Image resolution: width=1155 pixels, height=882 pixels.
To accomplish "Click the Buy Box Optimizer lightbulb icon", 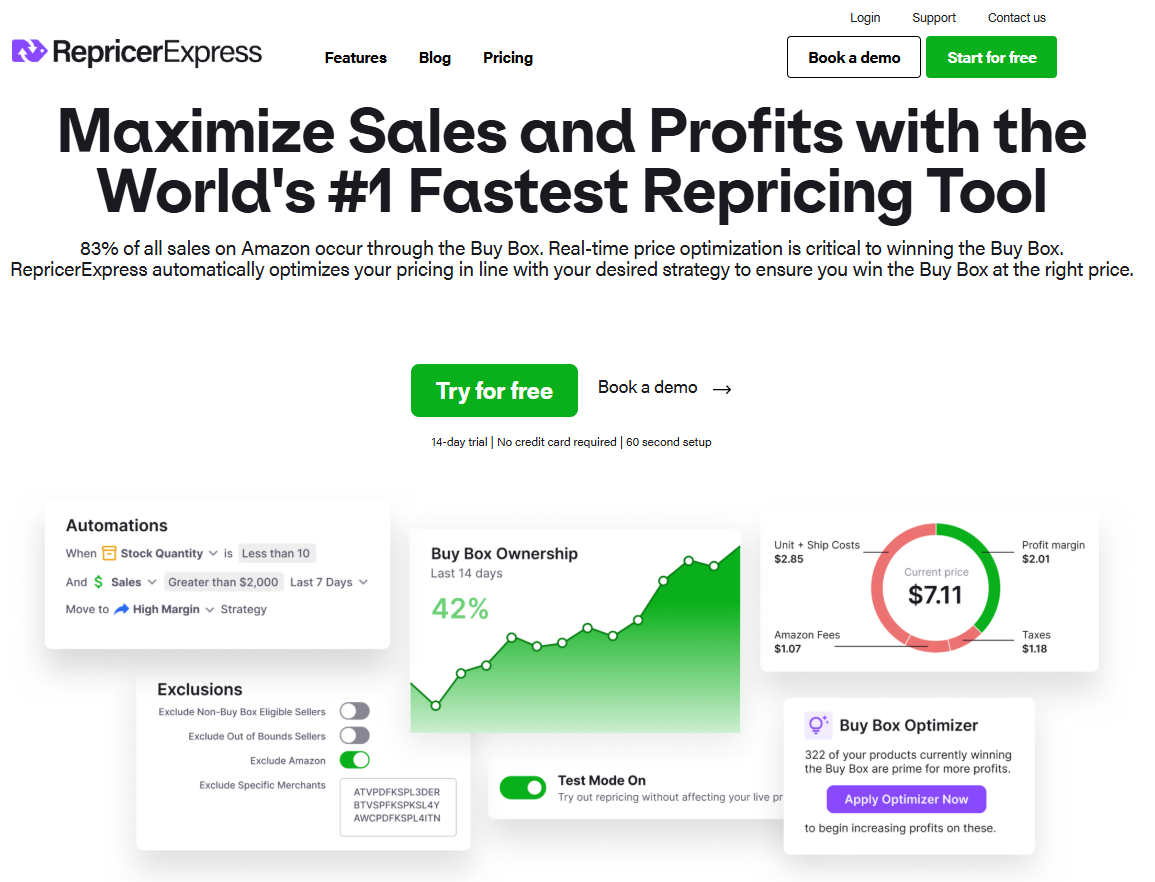I will (x=817, y=725).
